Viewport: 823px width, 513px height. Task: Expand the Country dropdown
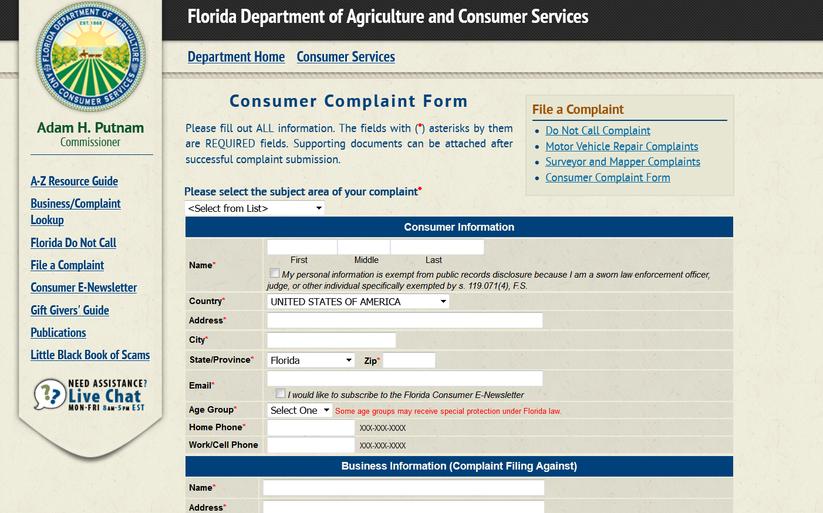(358, 301)
